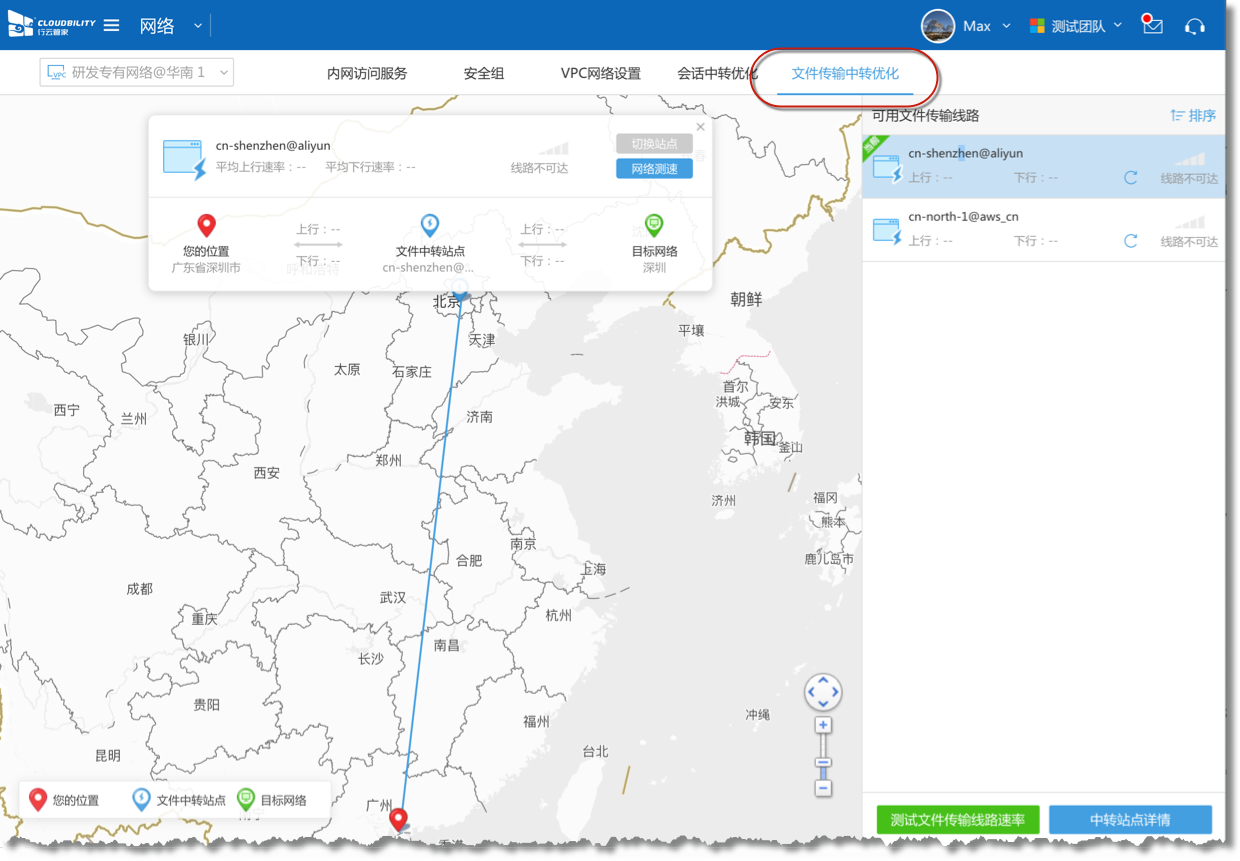
Task: Click the map pan direction control
Action: coord(823,692)
